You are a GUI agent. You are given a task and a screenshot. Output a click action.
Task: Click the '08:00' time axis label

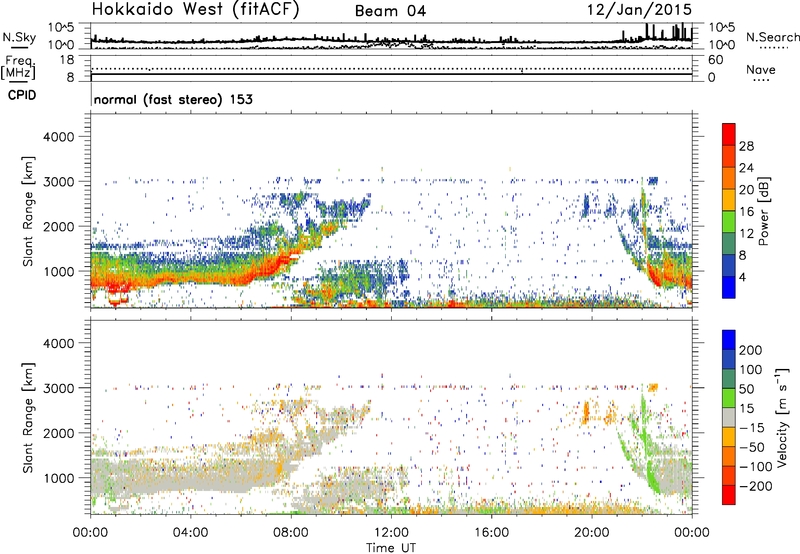[291, 533]
